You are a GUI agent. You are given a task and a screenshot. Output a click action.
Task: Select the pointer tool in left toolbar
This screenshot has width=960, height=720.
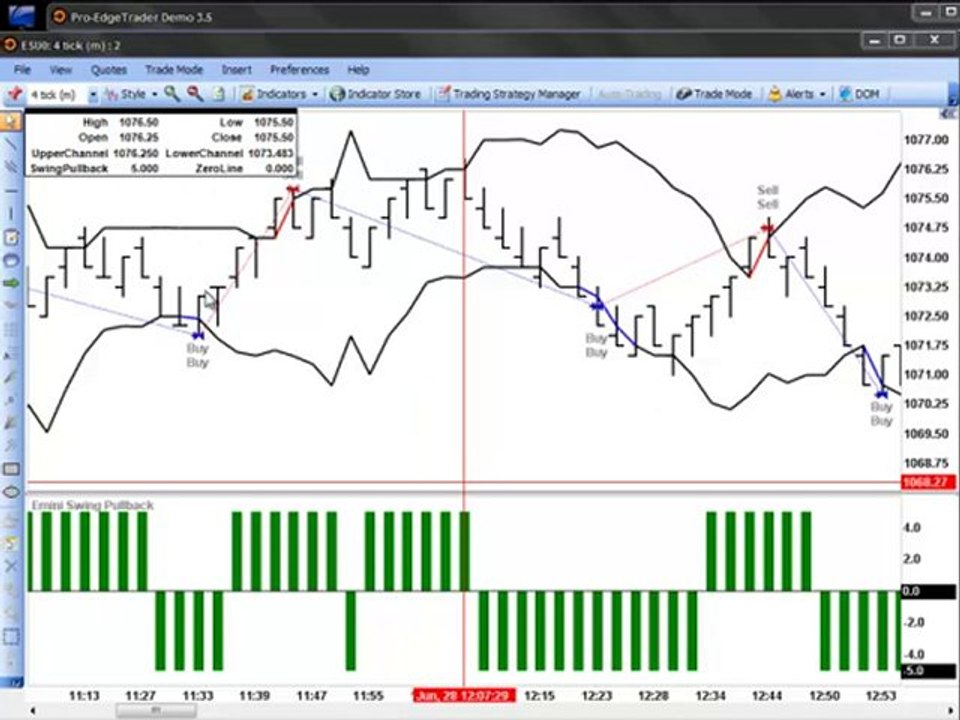(11, 121)
